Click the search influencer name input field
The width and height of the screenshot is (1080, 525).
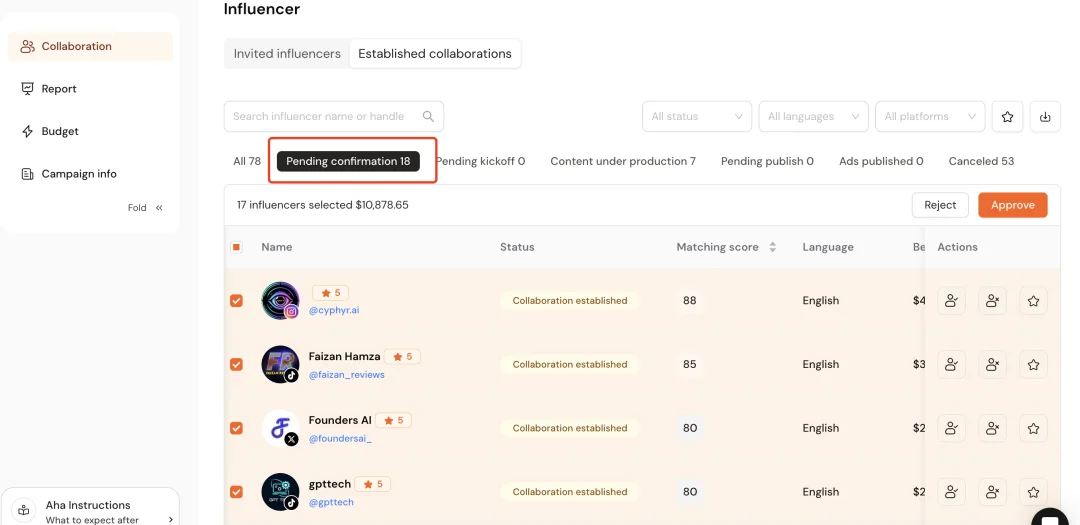[x=320, y=116]
